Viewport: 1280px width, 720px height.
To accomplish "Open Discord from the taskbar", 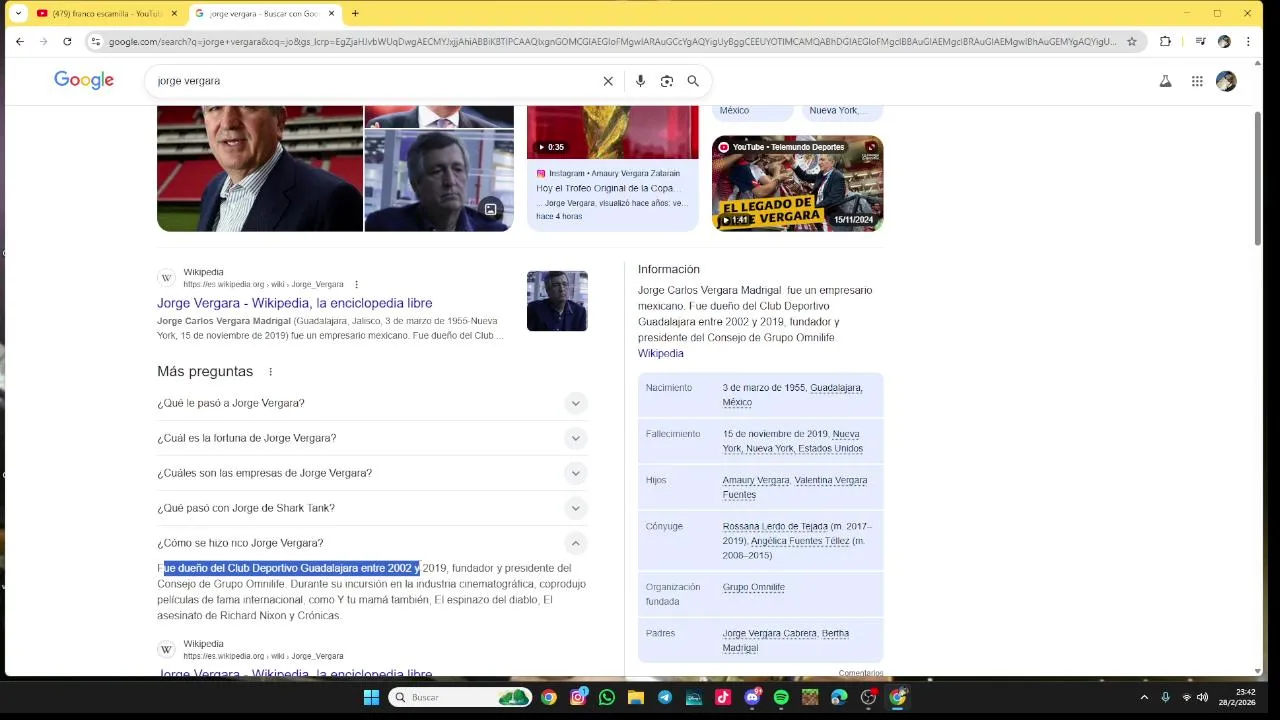I will click(752, 697).
